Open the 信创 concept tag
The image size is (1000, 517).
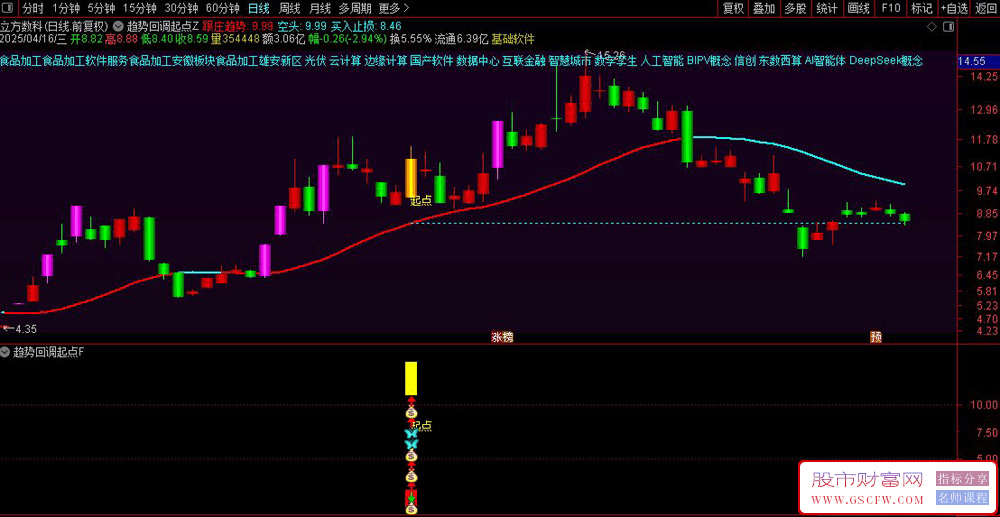[745, 61]
